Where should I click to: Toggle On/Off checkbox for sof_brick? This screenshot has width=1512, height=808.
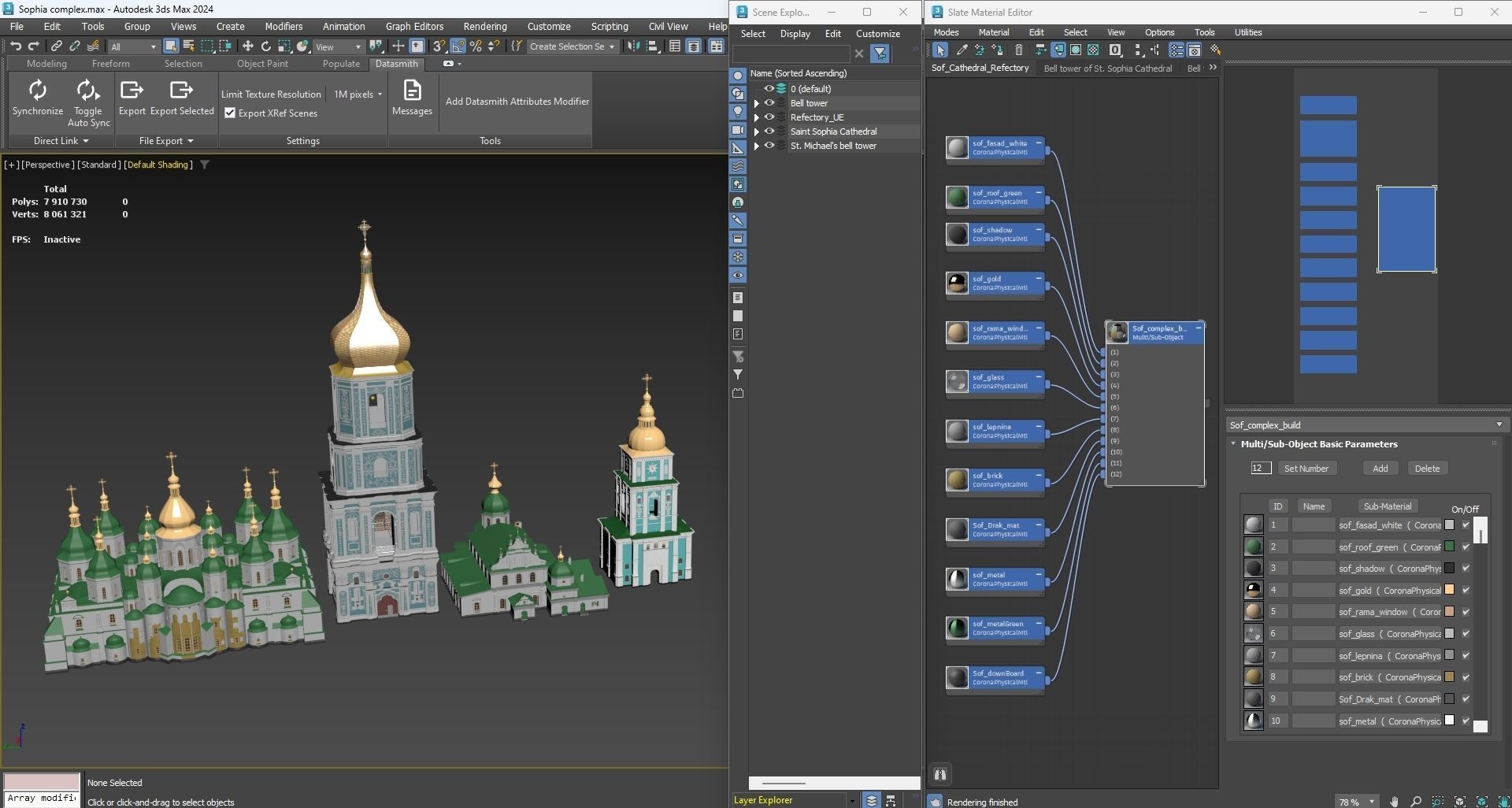(1466, 677)
